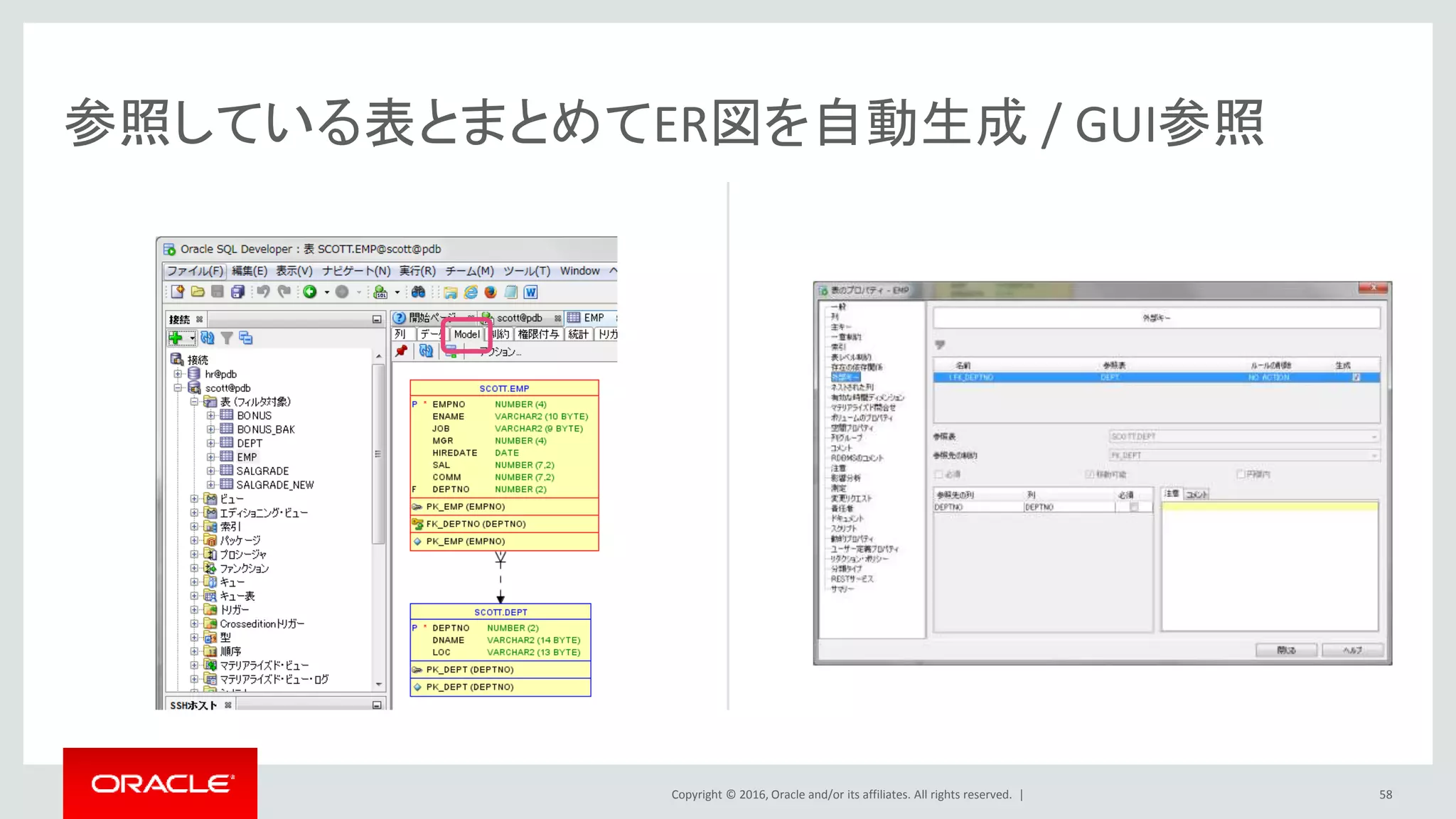The image size is (1456, 819).
Task: Select 主キー in properties category list
Action: 840,326
